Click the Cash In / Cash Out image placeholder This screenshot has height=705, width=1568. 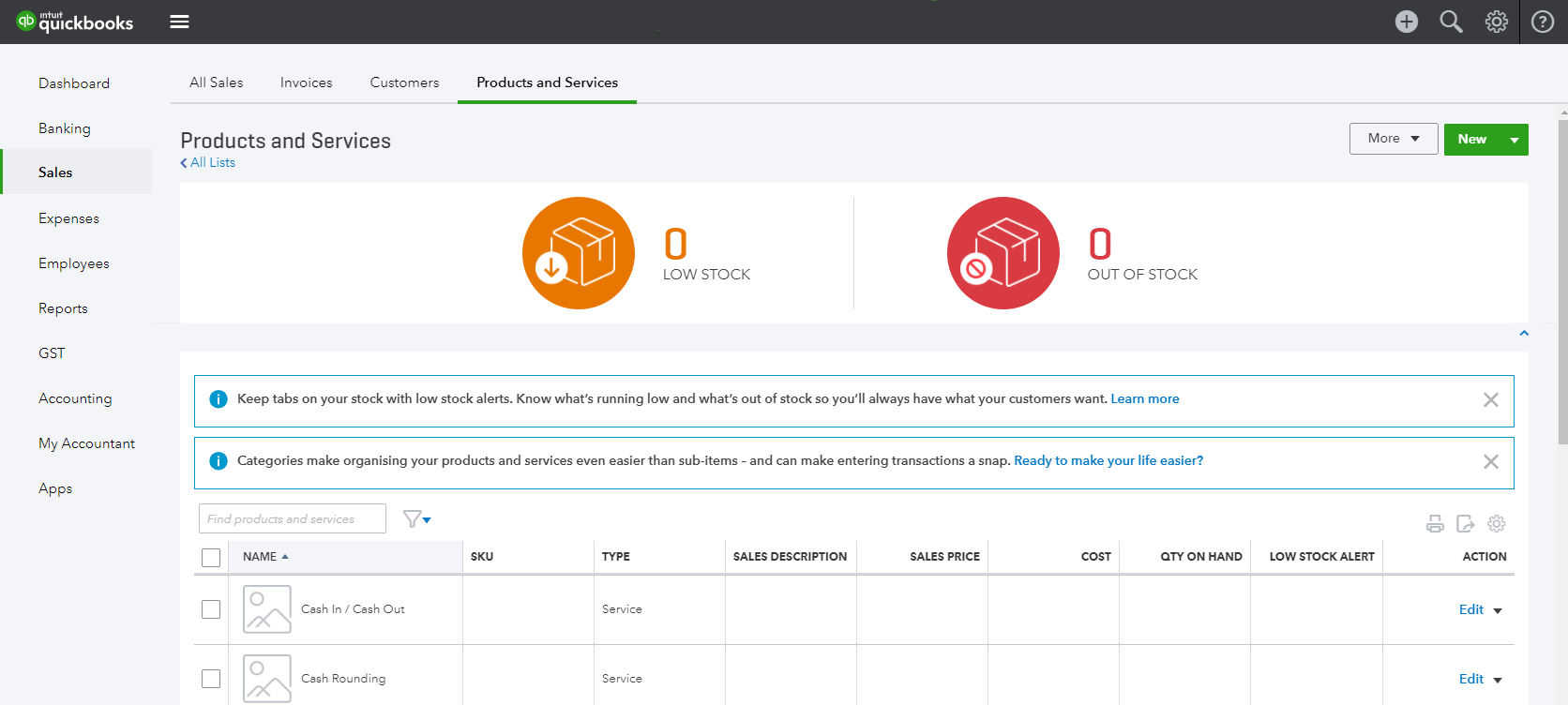(x=267, y=609)
